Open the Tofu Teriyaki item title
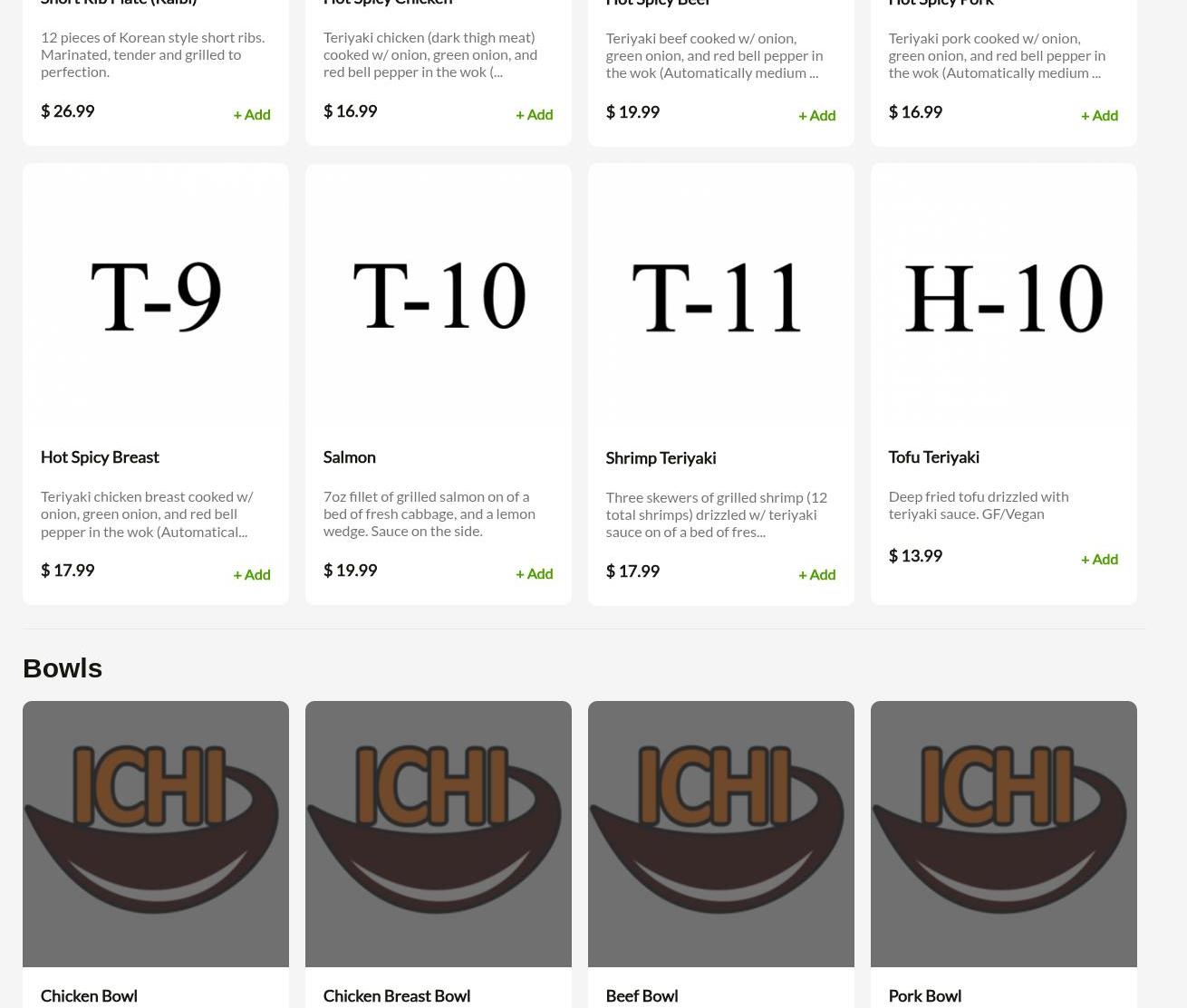The width and height of the screenshot is (1187, 1008). [934, 457]
